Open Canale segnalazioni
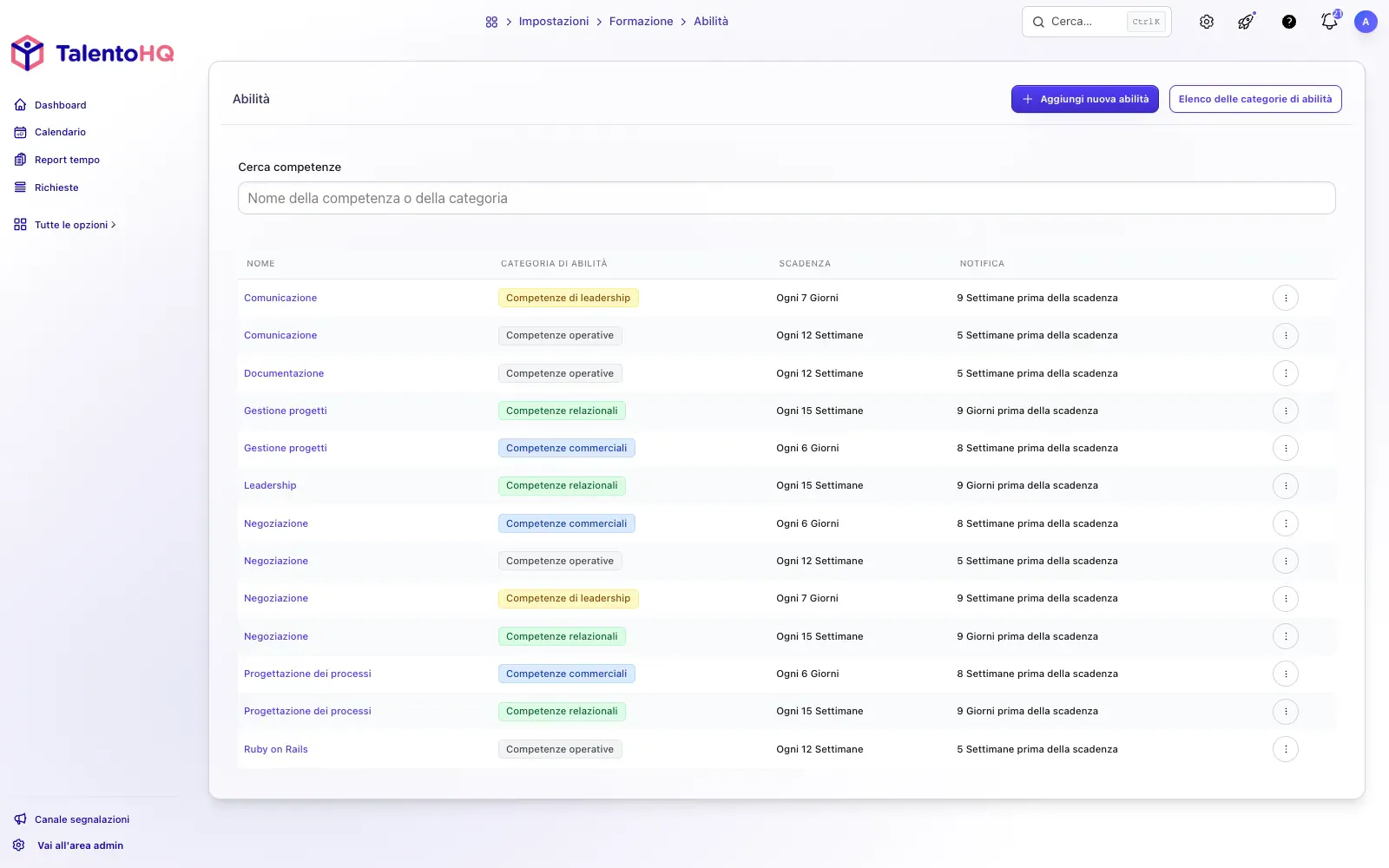 pos(82,819)
